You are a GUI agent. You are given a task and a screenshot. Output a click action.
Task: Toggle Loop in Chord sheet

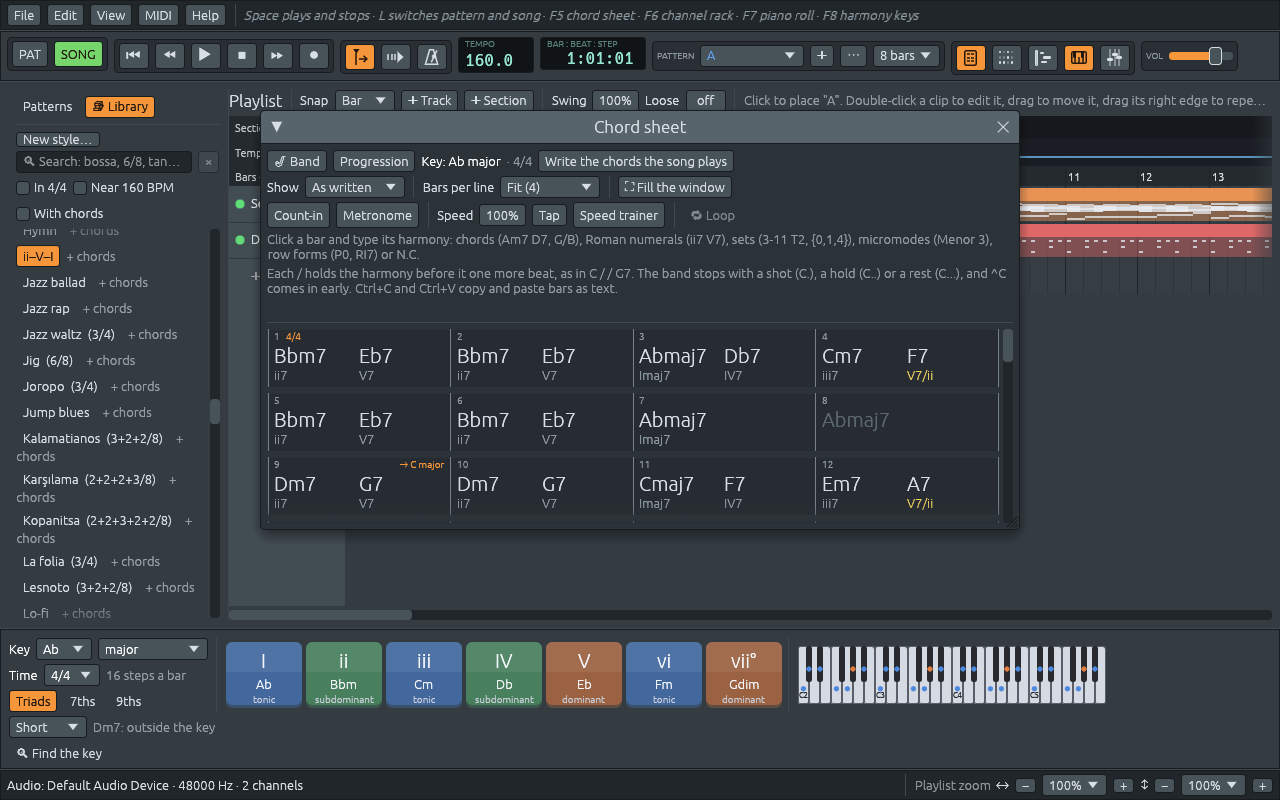point(712,215)
